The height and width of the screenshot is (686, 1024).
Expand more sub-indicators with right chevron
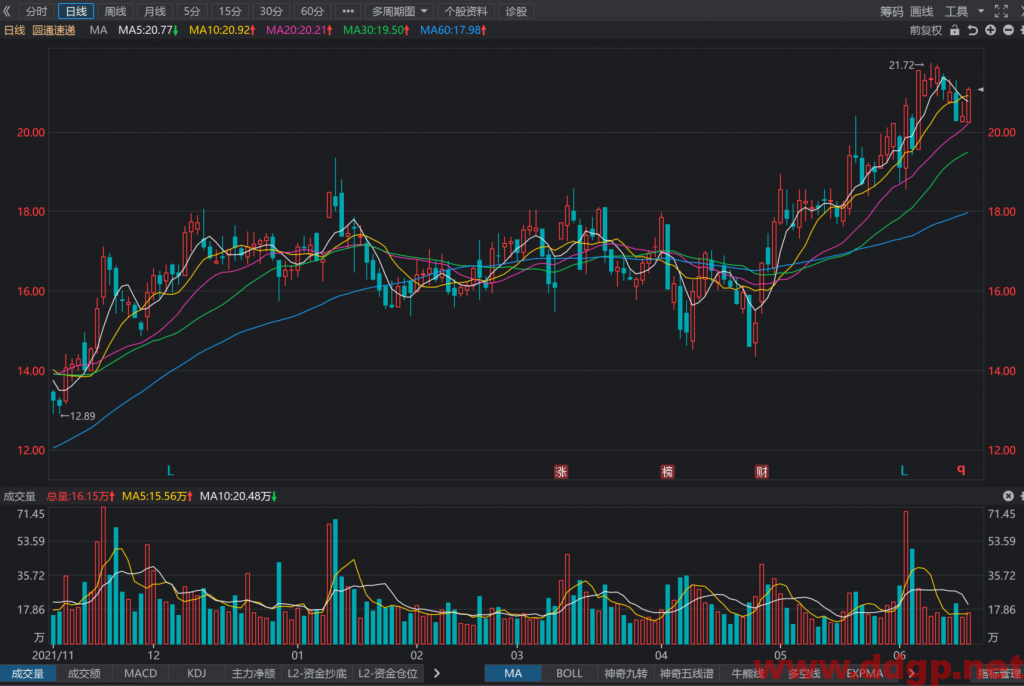(x=437, y=673)
